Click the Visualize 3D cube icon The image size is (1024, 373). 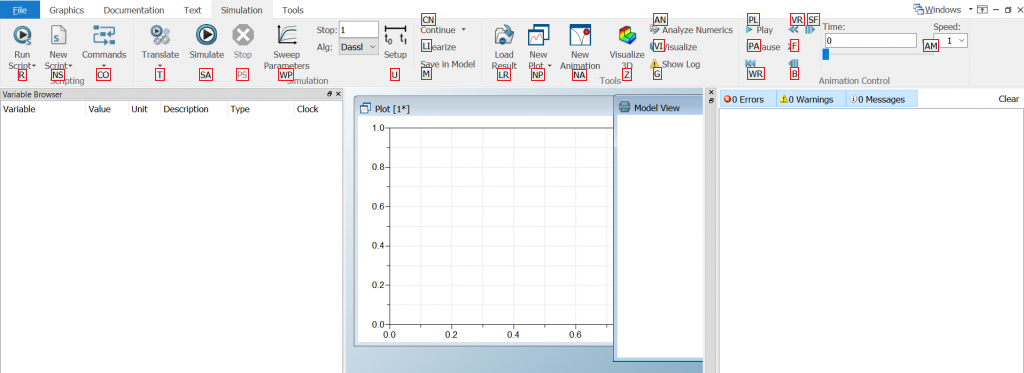(627, 35)
